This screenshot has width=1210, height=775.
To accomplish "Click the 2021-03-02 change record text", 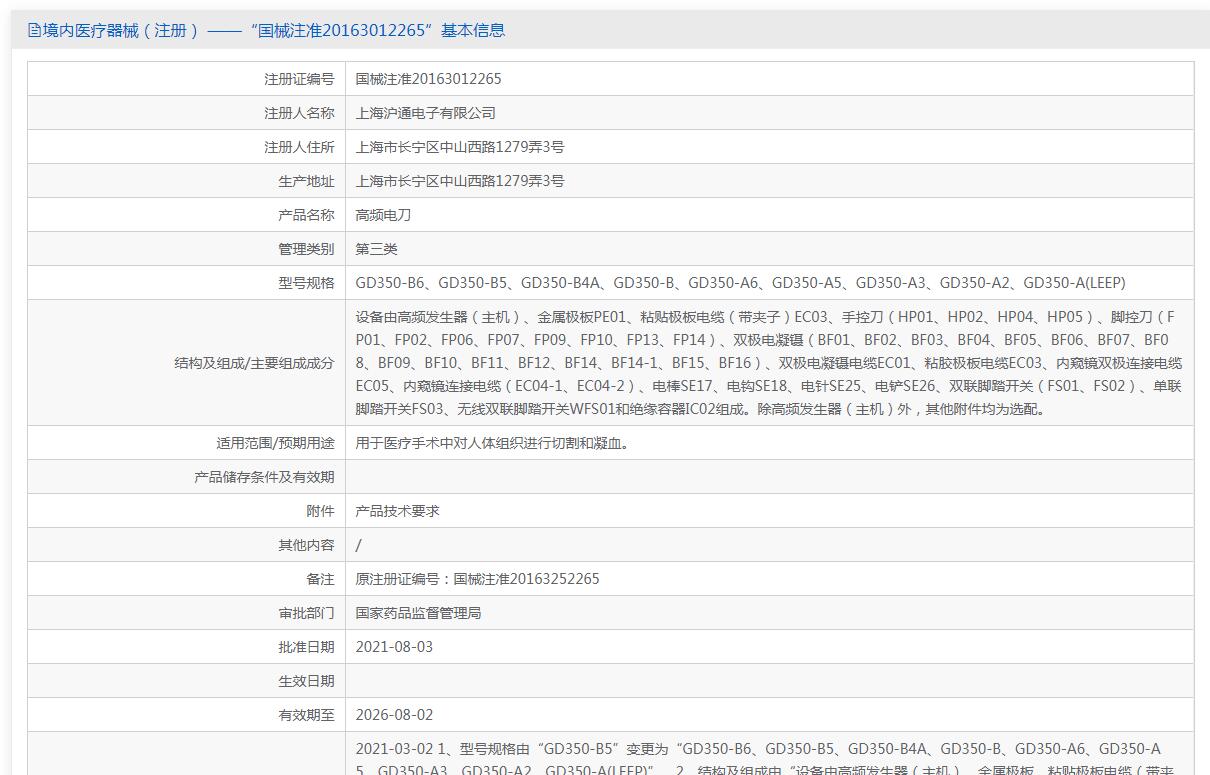I will click(x=765, y=760).
